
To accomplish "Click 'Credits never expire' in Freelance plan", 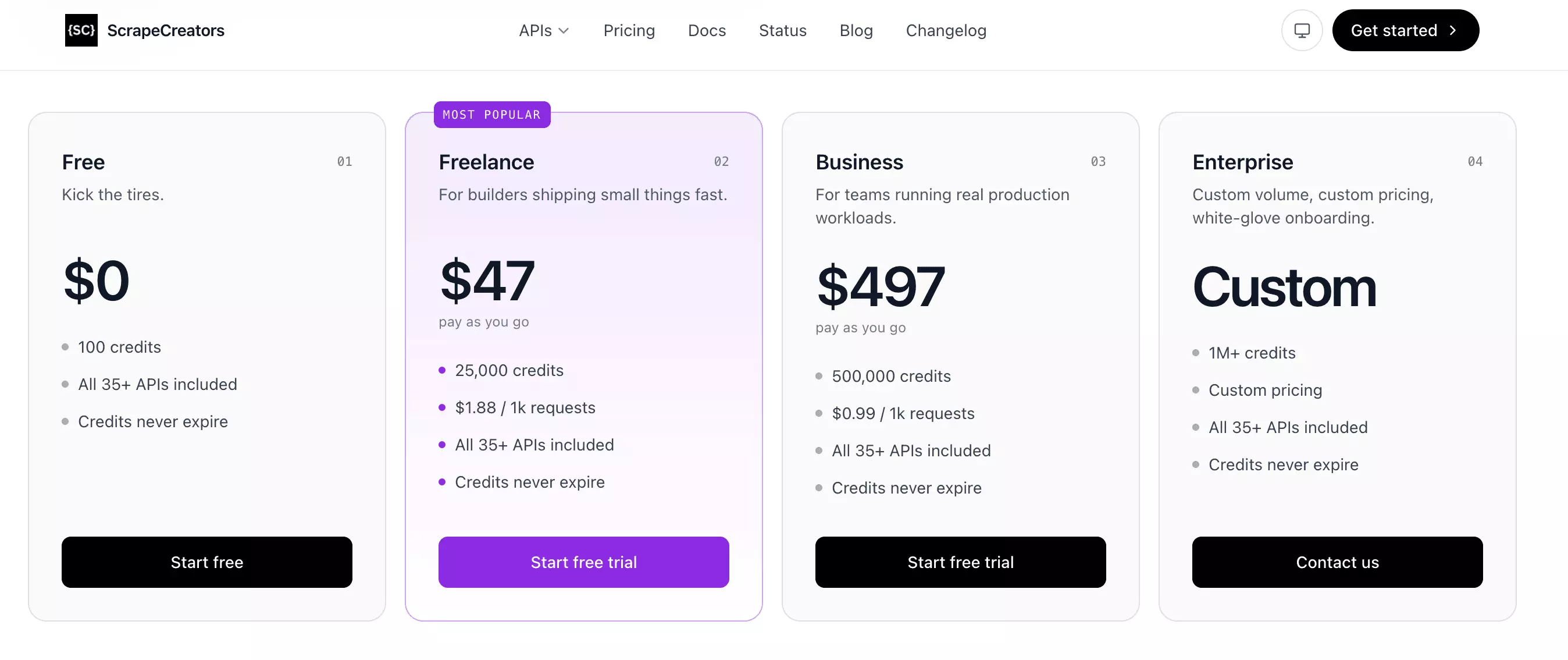I will tap(530, 481).
